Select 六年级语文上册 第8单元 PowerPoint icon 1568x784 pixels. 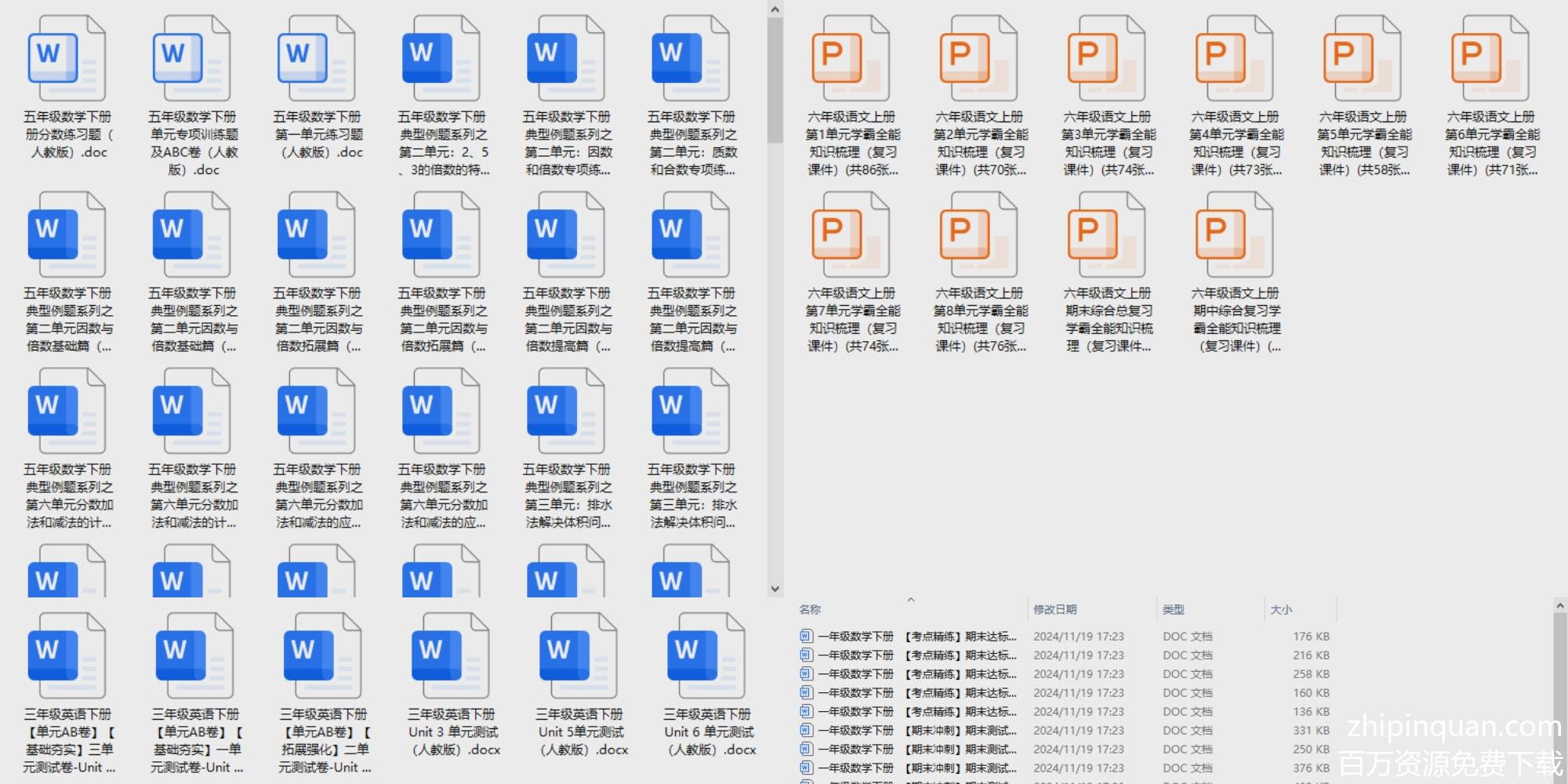click(979, 235)
